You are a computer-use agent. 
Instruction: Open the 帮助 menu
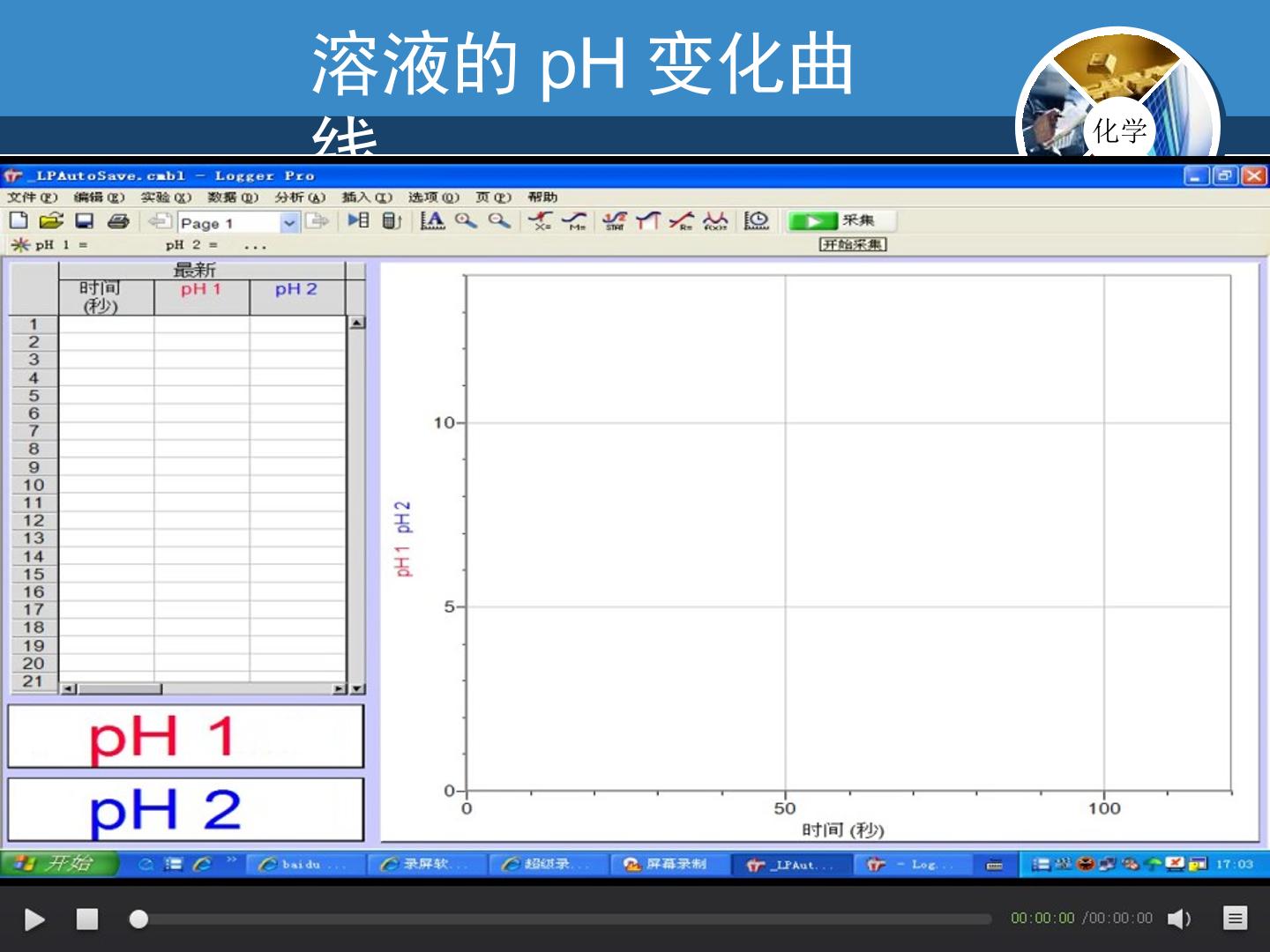[x=542, y=197]
